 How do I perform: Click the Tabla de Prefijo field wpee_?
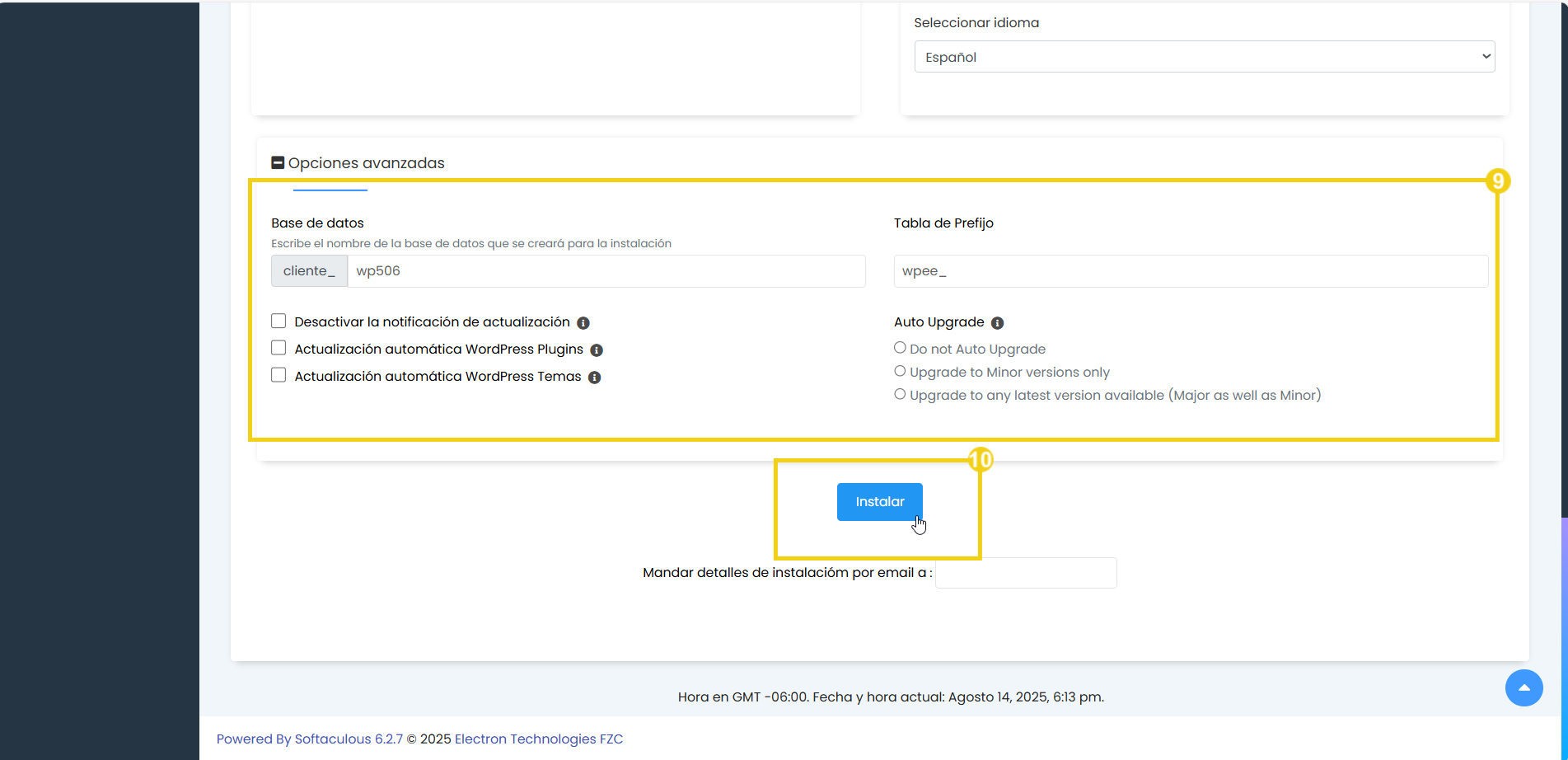pyautogui.click(x=1191, y=271)
